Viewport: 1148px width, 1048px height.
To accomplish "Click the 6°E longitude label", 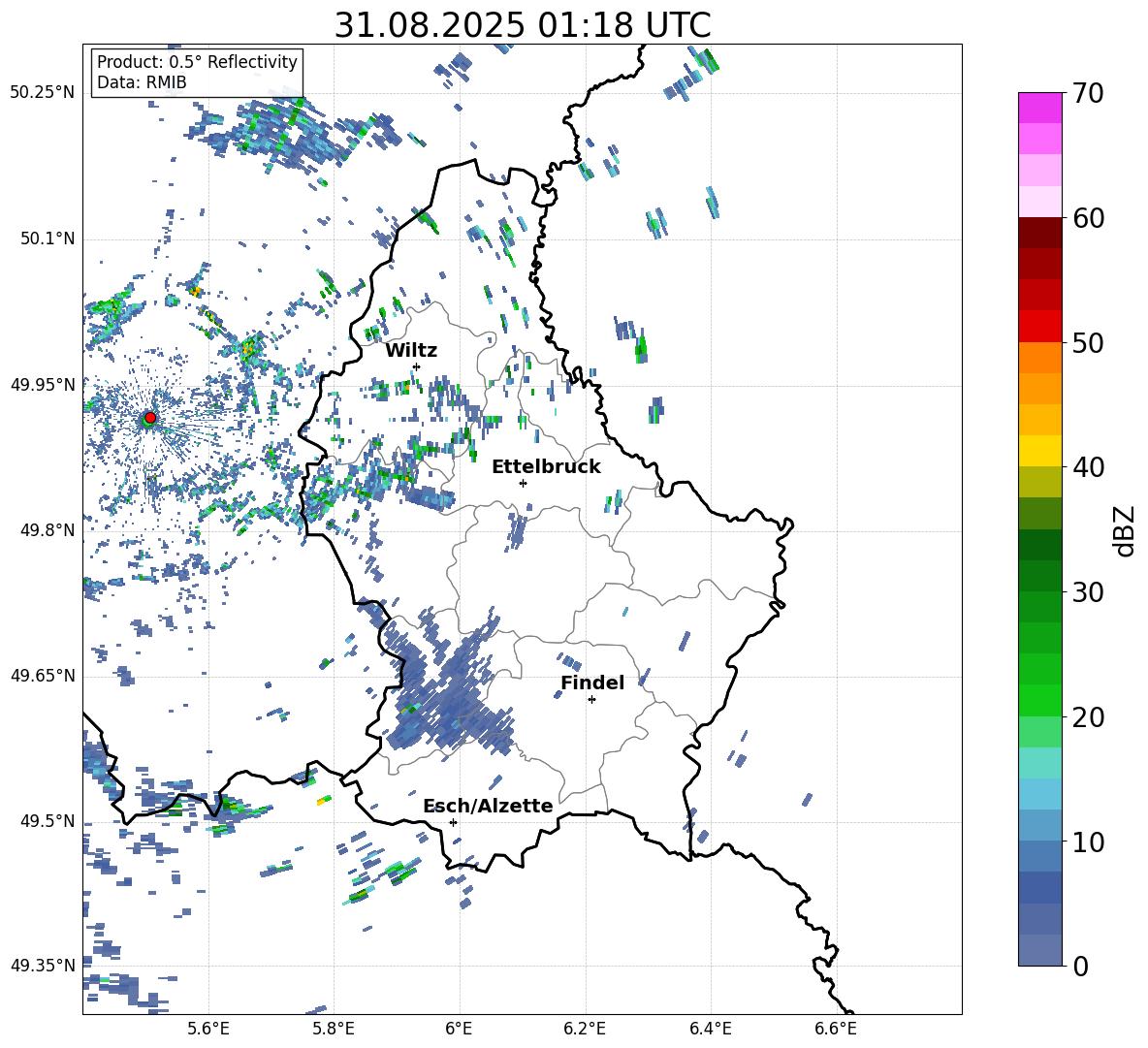I will [x=459, y=1029].
